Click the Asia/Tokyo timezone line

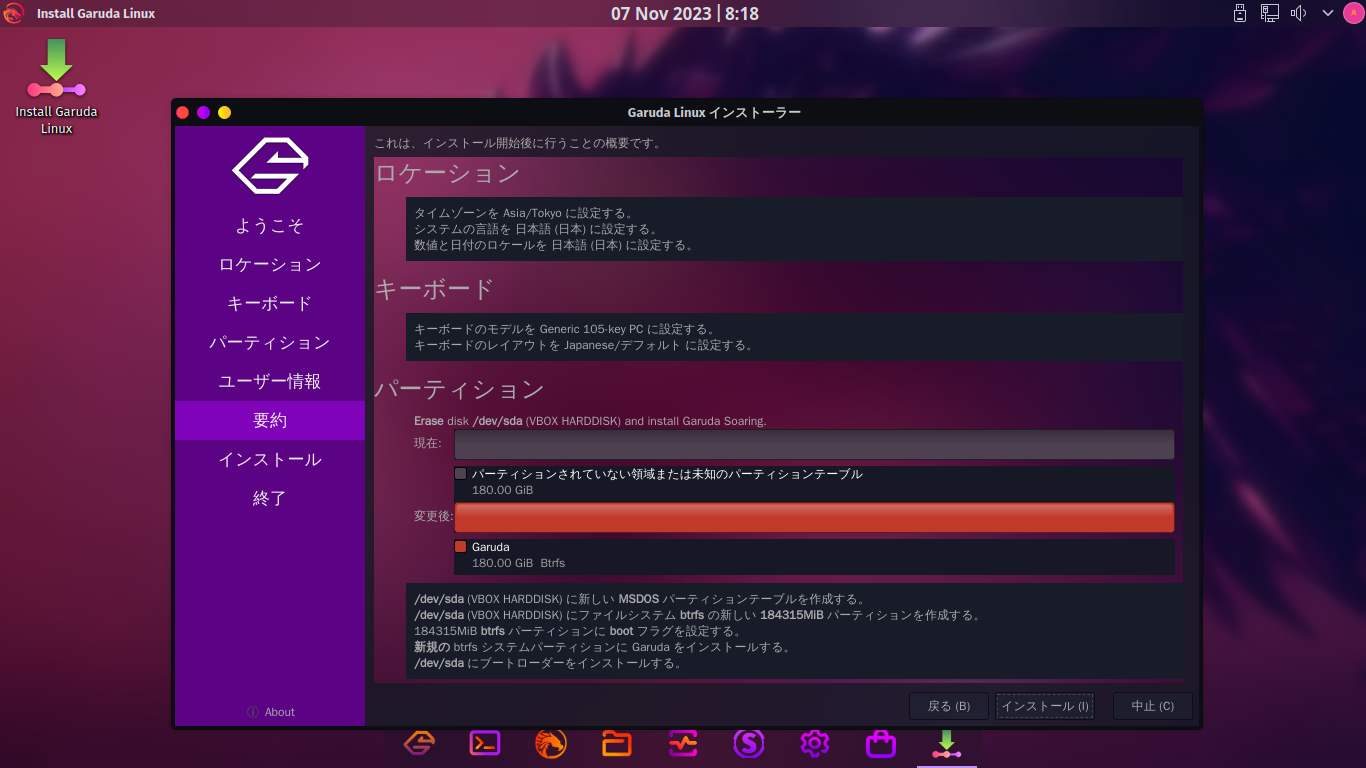523,213
